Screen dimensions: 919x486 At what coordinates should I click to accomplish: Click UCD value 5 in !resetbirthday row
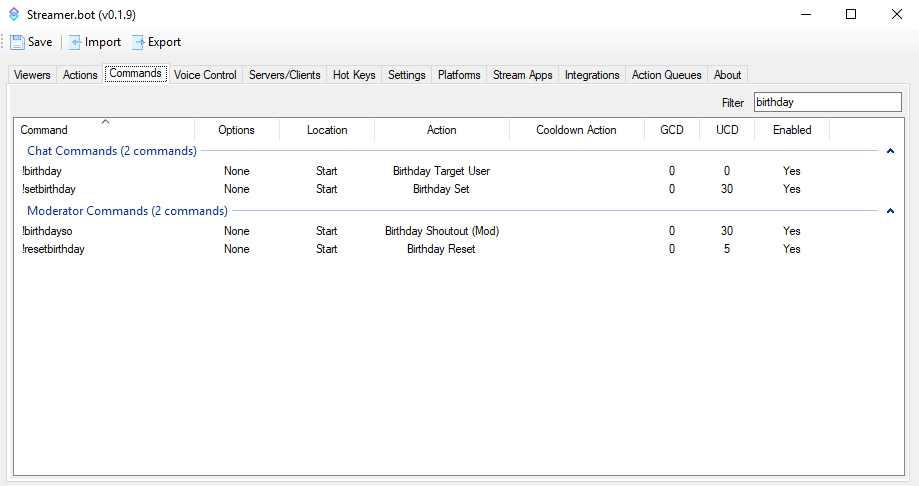pos(727,249)
